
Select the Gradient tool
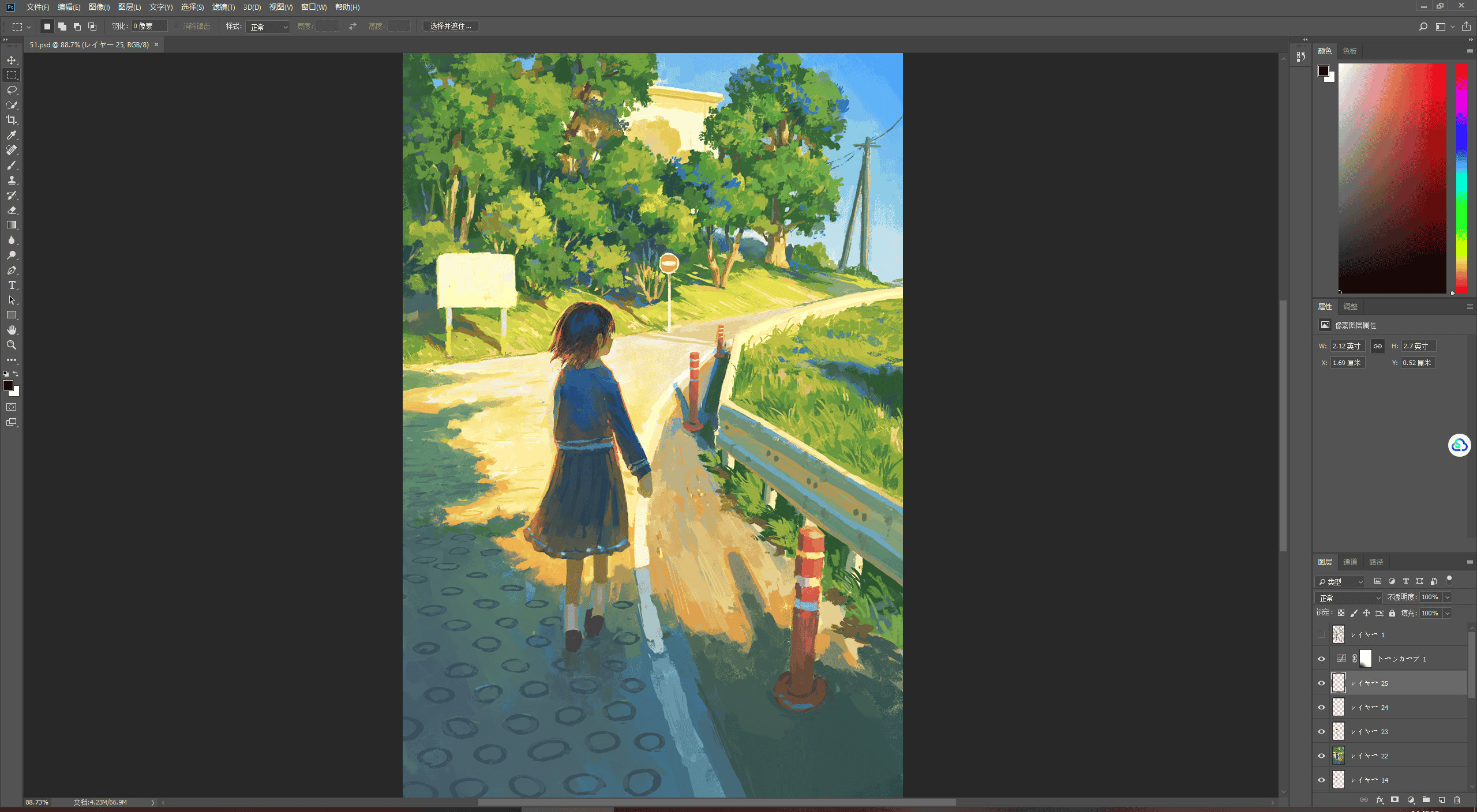12,225
